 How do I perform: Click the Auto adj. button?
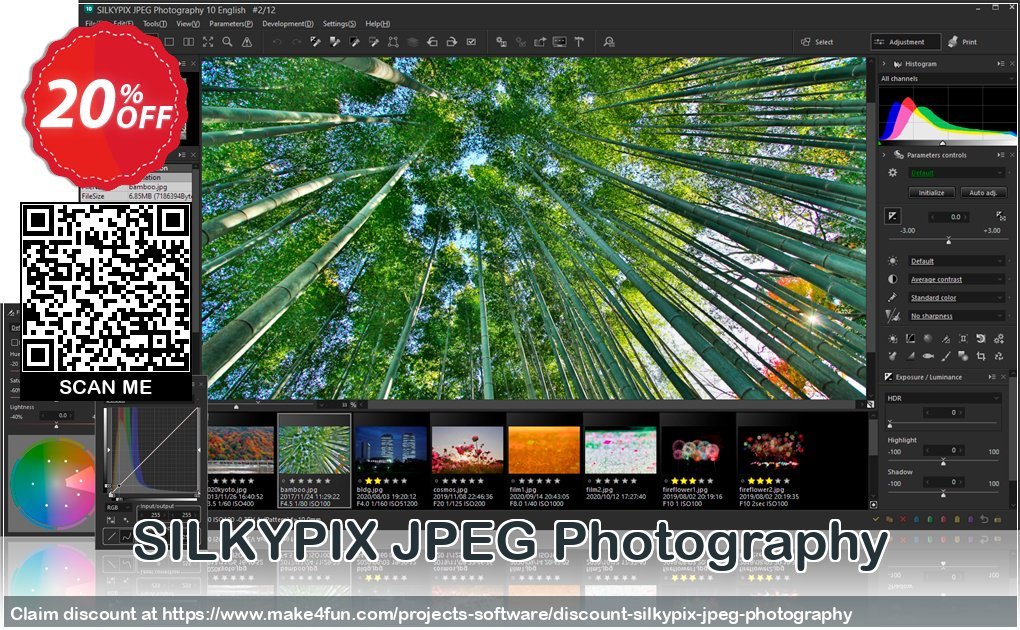tap(983, 193)
